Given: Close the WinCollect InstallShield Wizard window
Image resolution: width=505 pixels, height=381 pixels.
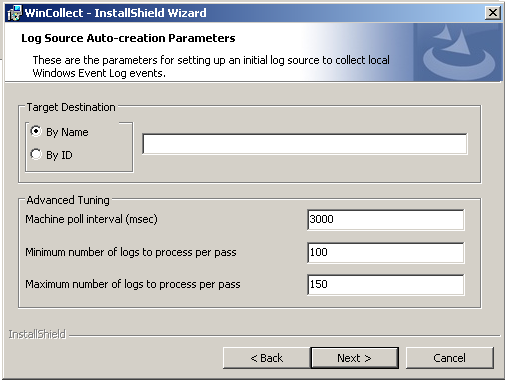Looking at the screenshot, I should pos(493,13).
